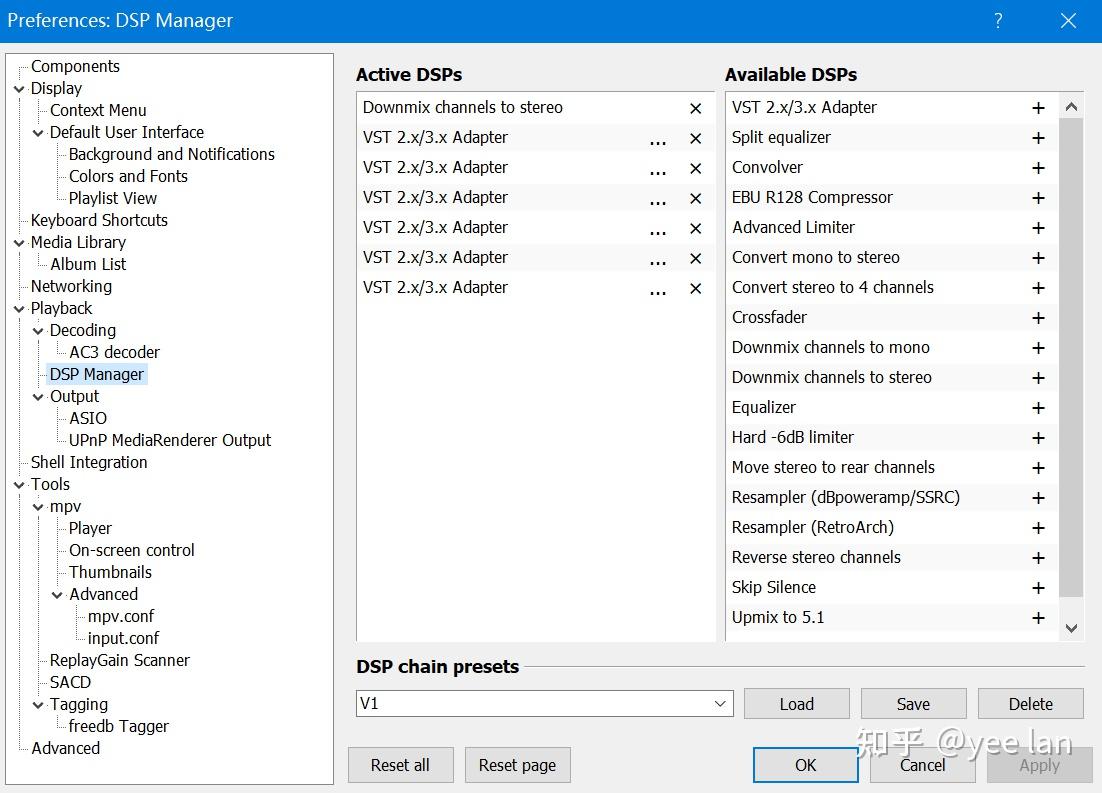The width and height of the screenshot is (1102, 793).
Task: Select the Playlist View page
Action: pyautogui.click(x=112, y=198)
